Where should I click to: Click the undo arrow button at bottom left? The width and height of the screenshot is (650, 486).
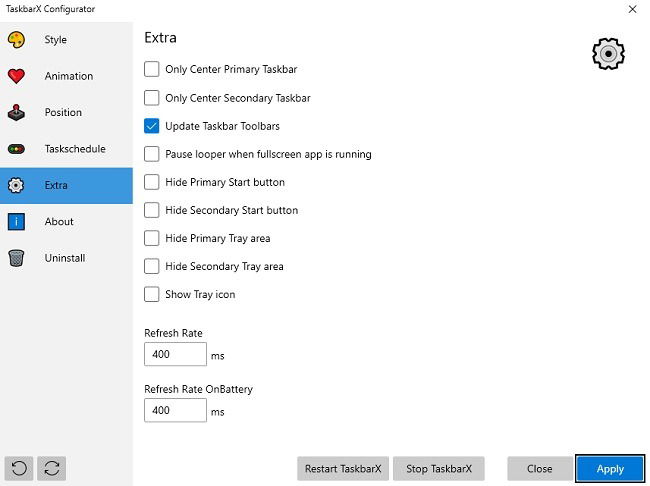(19, 469)
